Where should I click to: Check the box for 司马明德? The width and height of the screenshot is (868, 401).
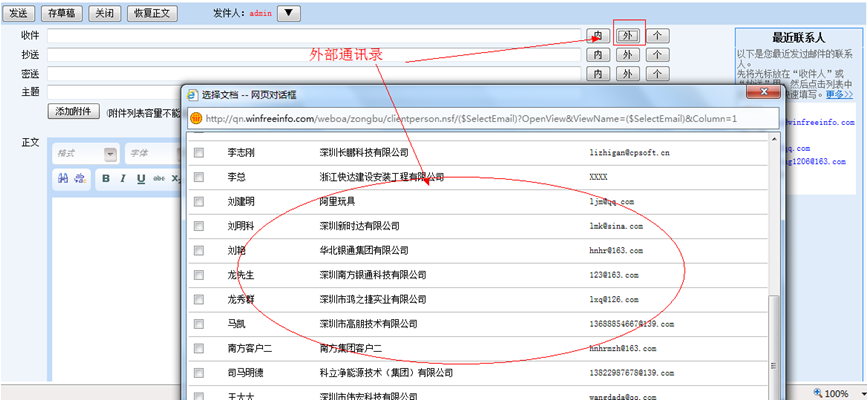pos(198,373)
